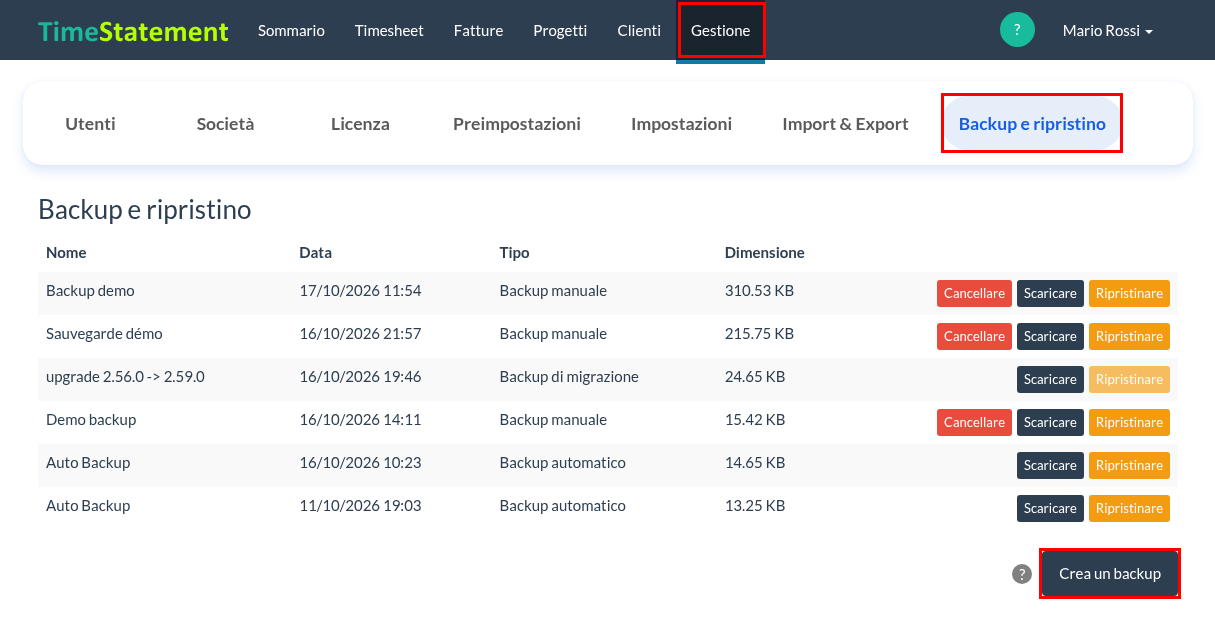Restore the Backup demo with Ripristinare

[1129, 294]
